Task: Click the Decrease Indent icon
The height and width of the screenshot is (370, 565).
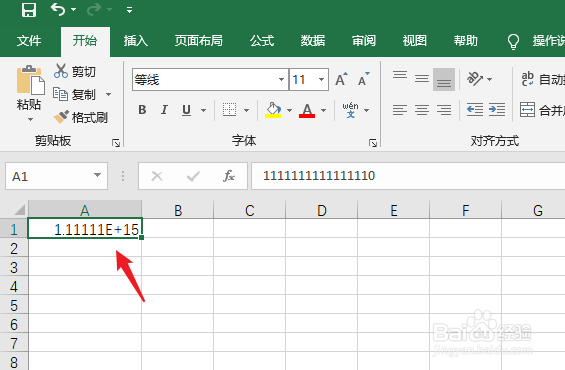Action: [475, 109]
